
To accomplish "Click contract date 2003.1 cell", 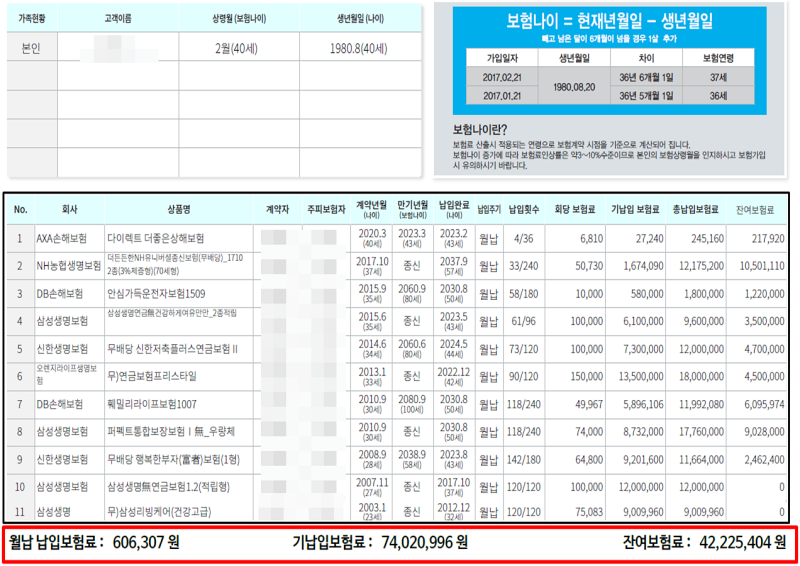I will click(x=372, y=511).
